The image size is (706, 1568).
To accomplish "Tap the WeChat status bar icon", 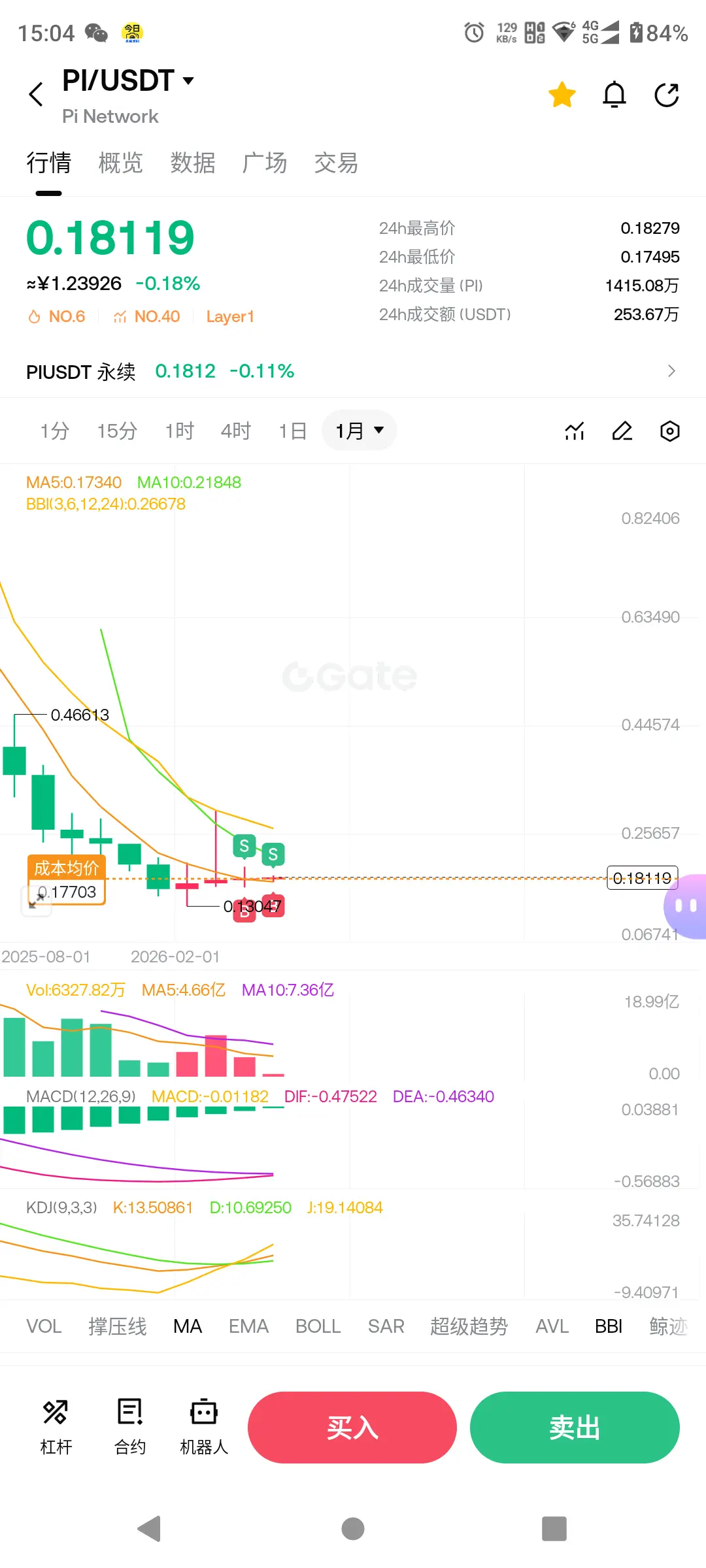I will pos(97,33).
